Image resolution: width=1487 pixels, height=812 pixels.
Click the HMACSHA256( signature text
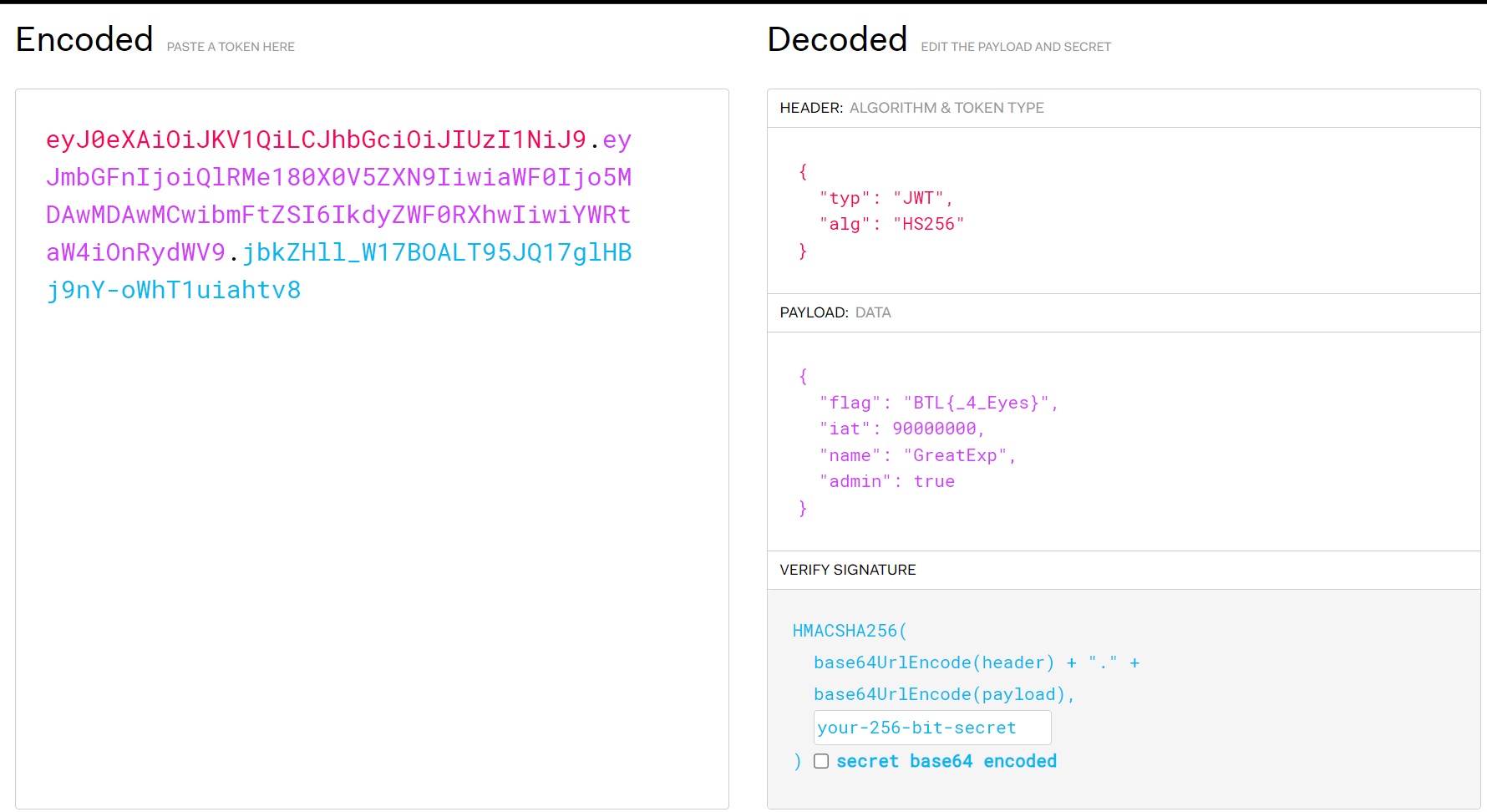click(x=850, y=631)
